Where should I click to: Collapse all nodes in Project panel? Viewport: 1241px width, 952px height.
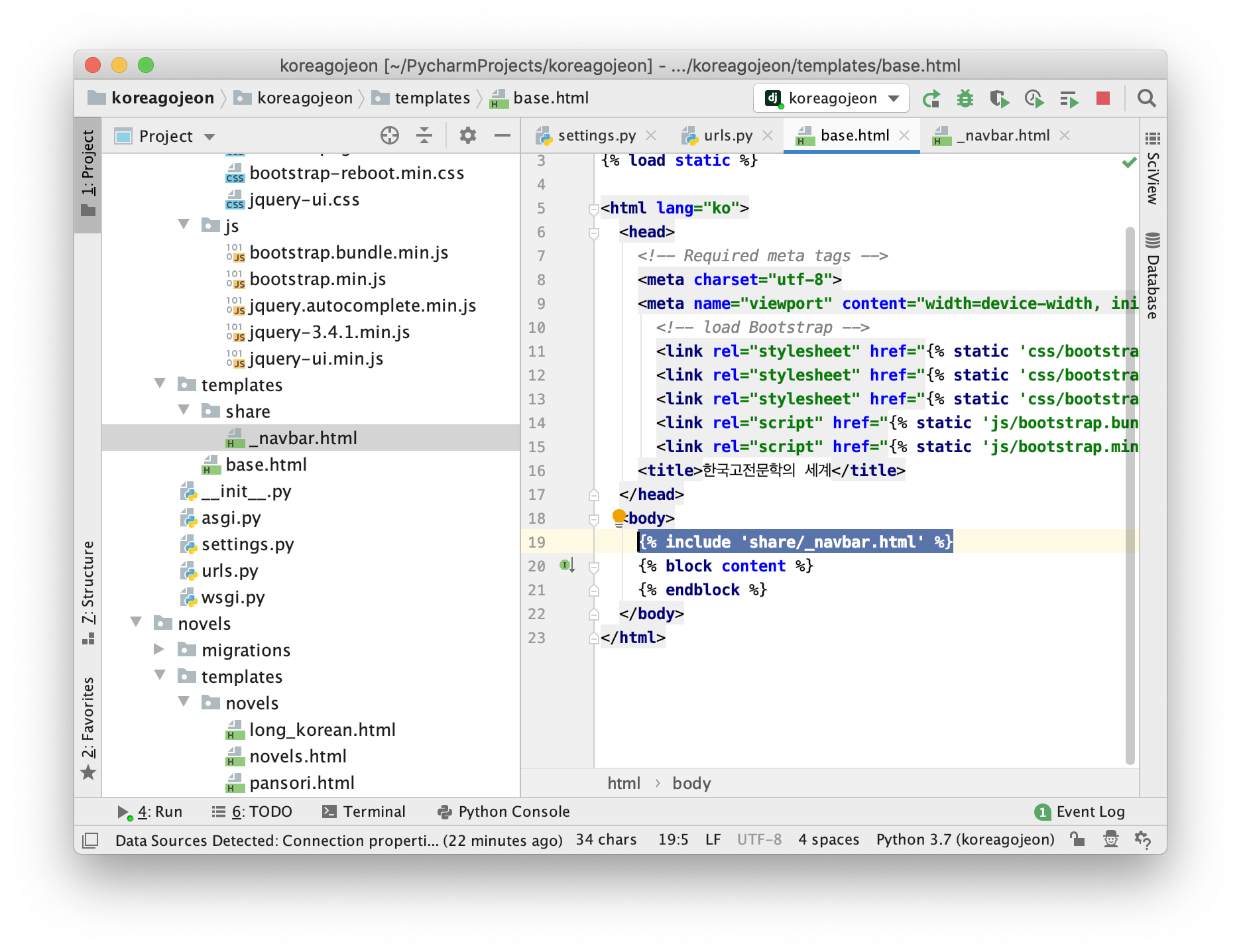click(424, 136)
